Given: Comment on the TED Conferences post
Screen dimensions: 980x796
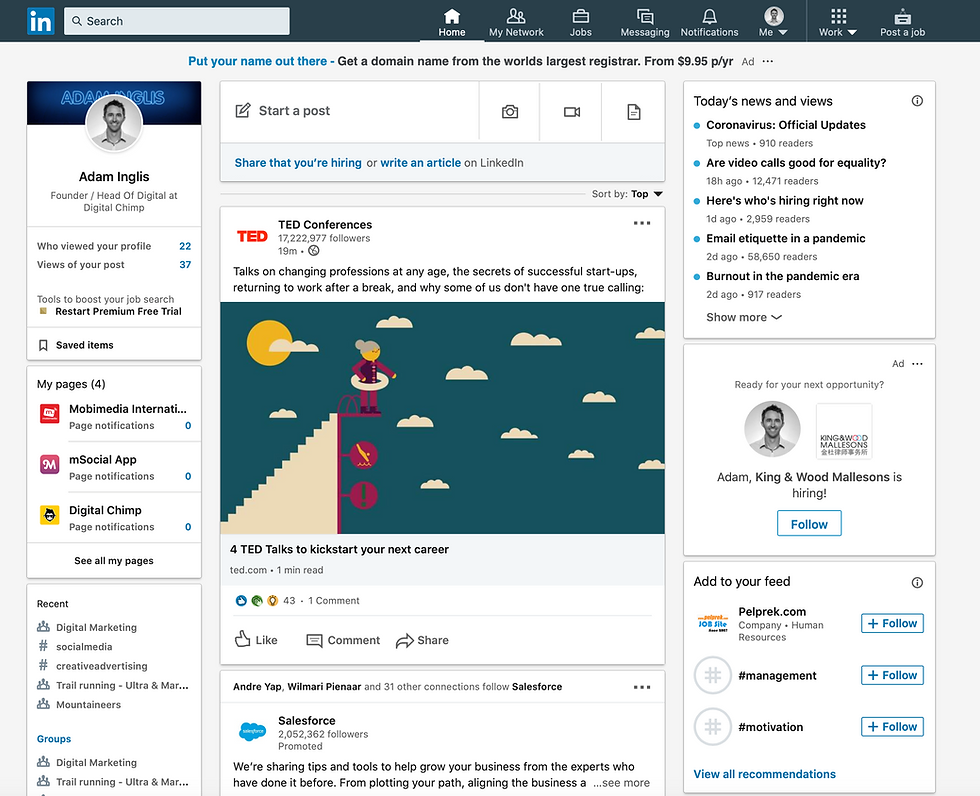Looking at the screenshot, I should pos(342,640).
